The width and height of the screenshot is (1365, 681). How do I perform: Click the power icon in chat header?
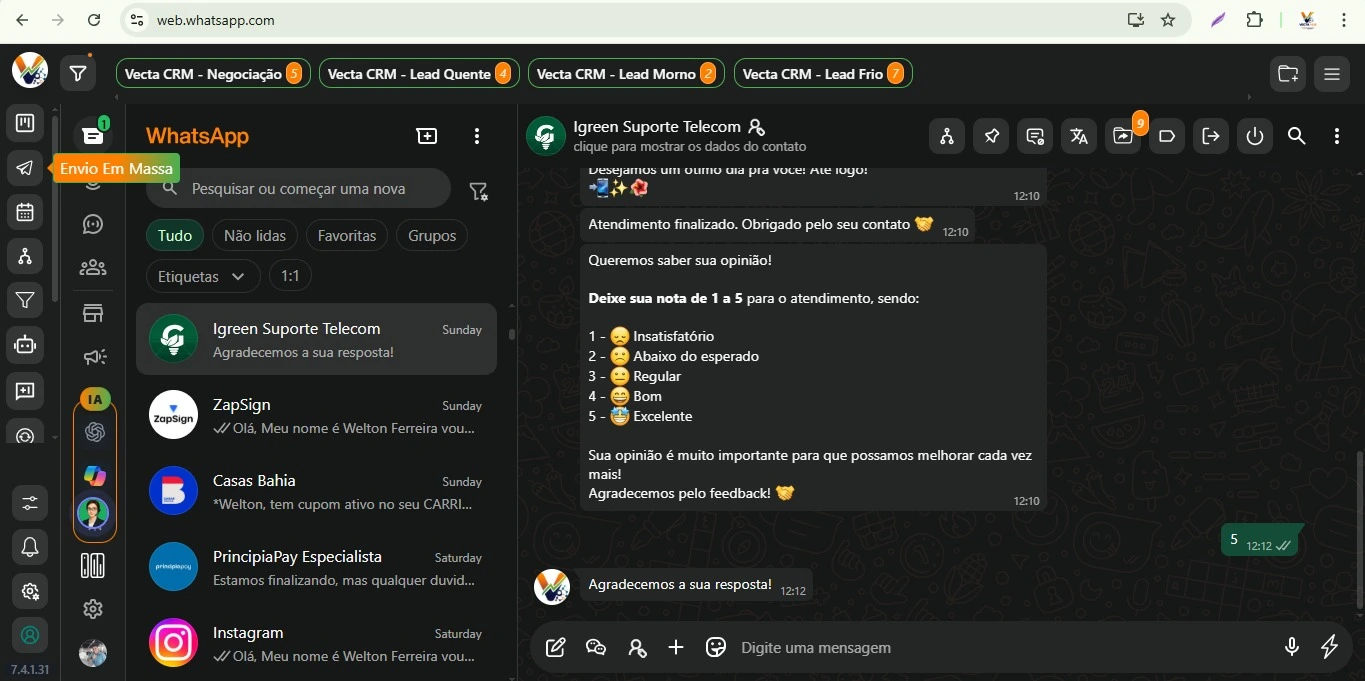pos(1255,136)
